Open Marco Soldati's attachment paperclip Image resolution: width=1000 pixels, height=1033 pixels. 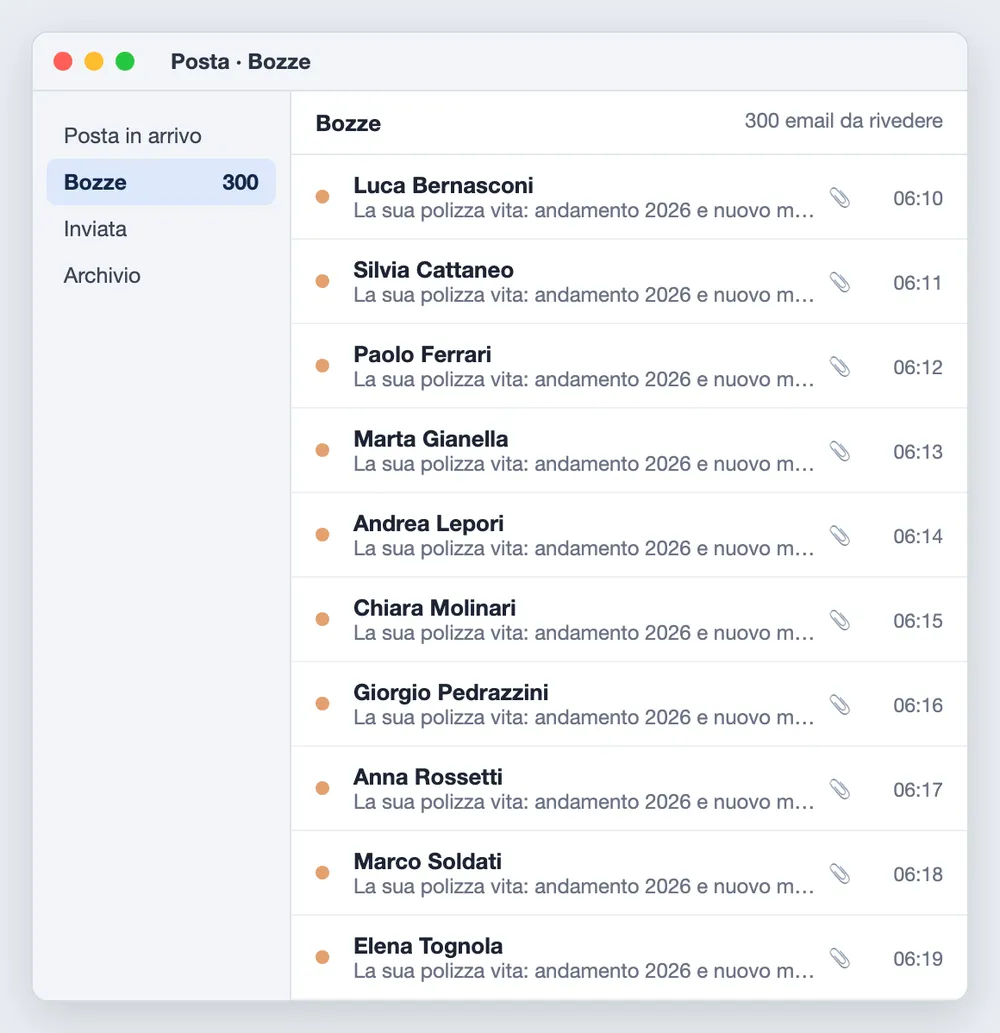(x=839, y=874)
